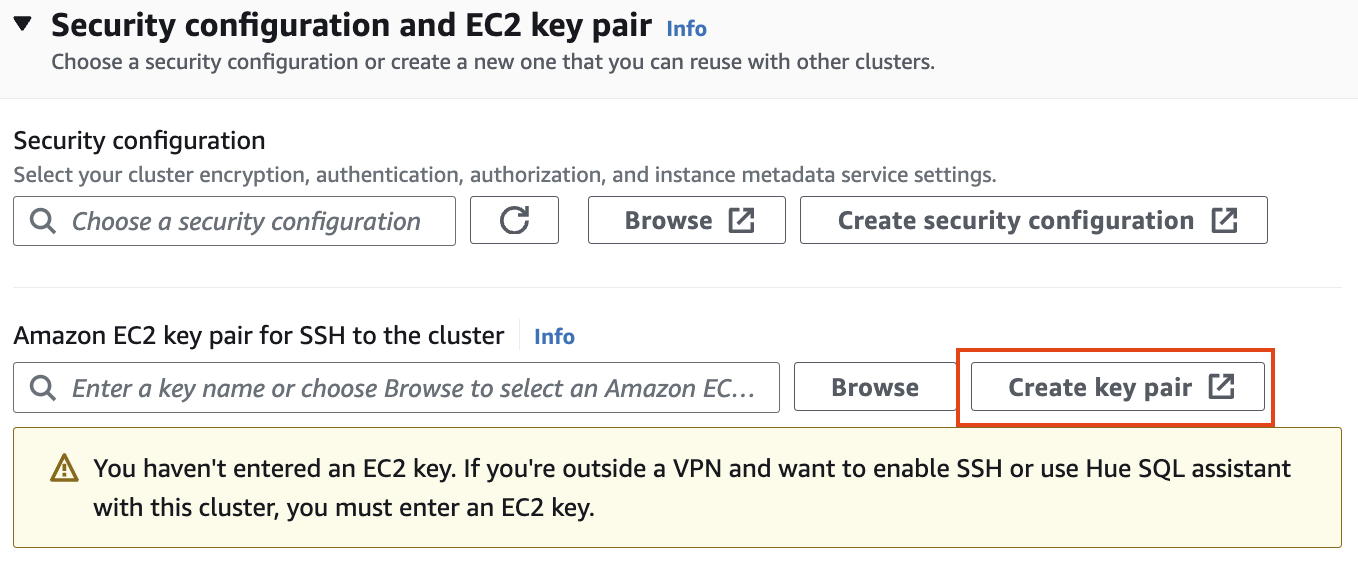Browse security configurations
This screenshot has height=564, width=1358.
(x=686, y=221)
